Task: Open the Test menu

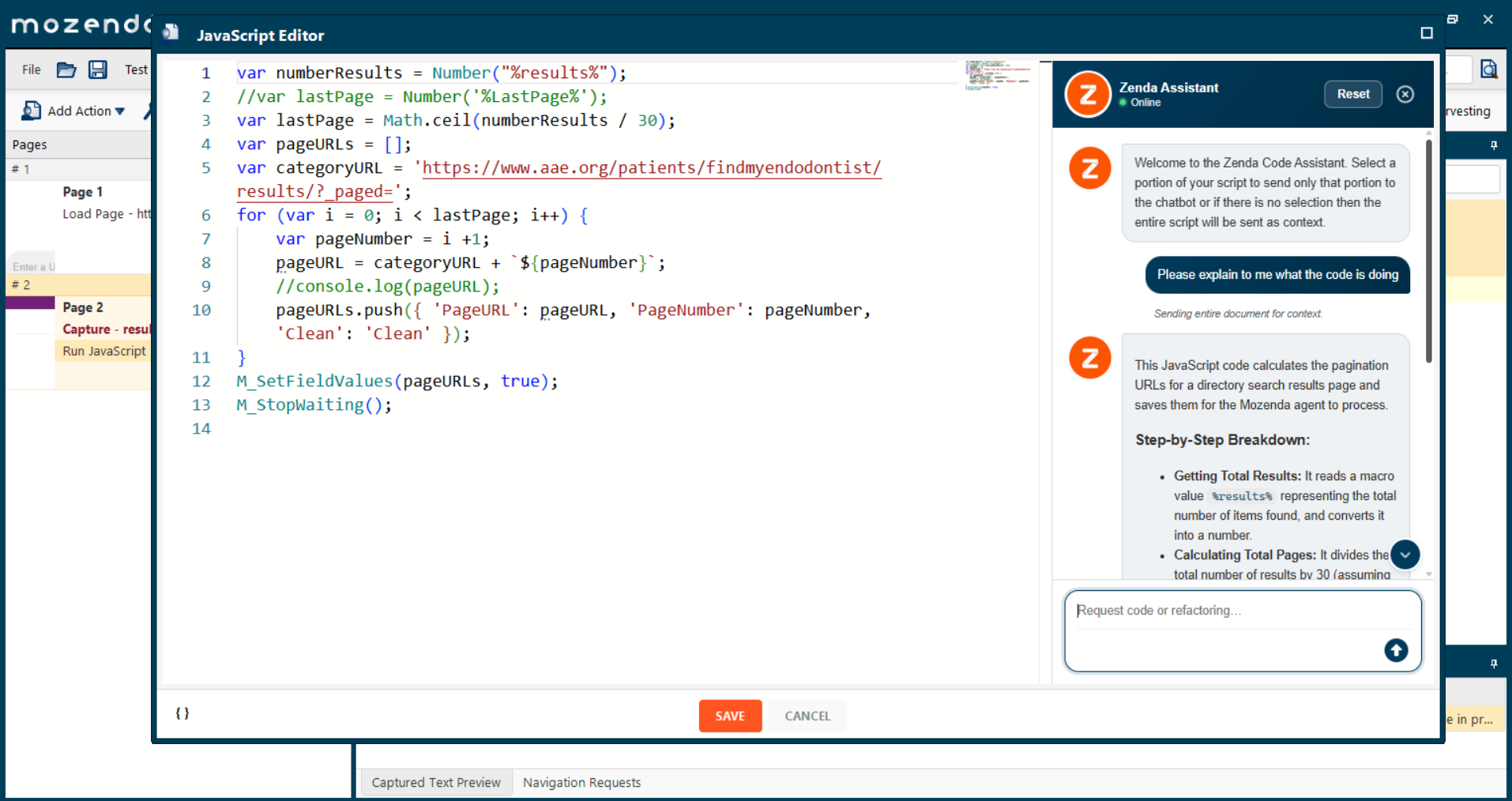Action: pos(136,70)
